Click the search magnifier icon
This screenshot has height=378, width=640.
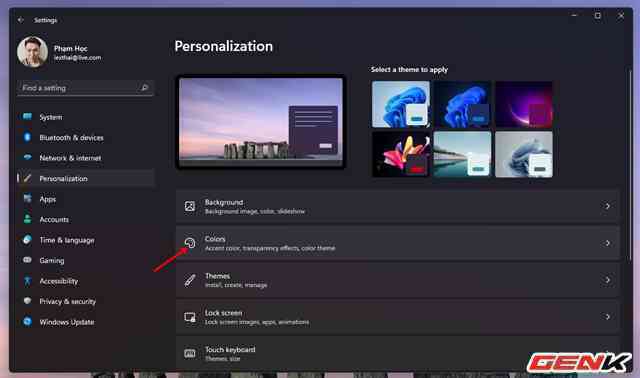click(144, 87)
